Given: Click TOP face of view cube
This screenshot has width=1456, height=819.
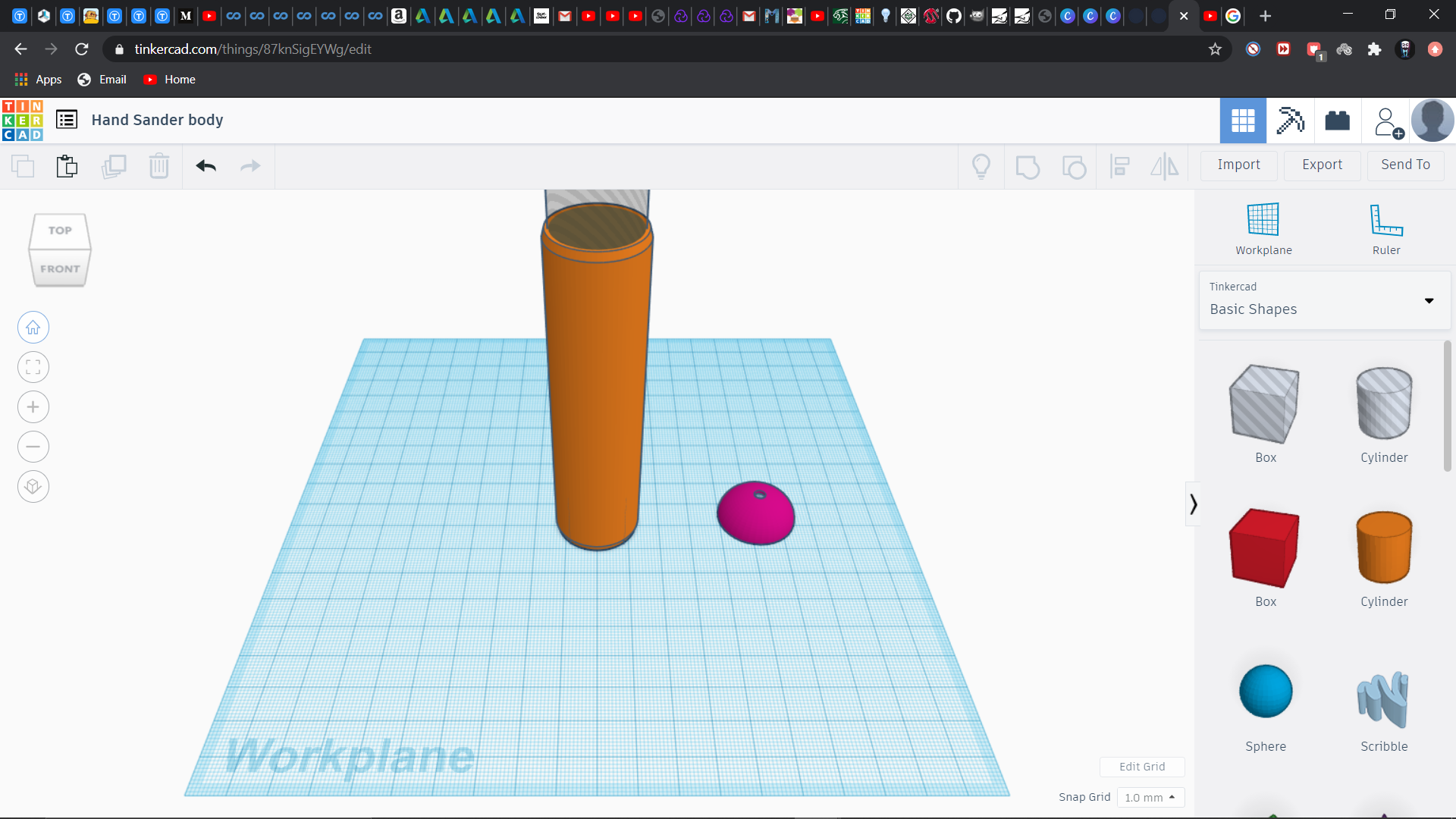Looking at the screenshot, I should point(60,231).
